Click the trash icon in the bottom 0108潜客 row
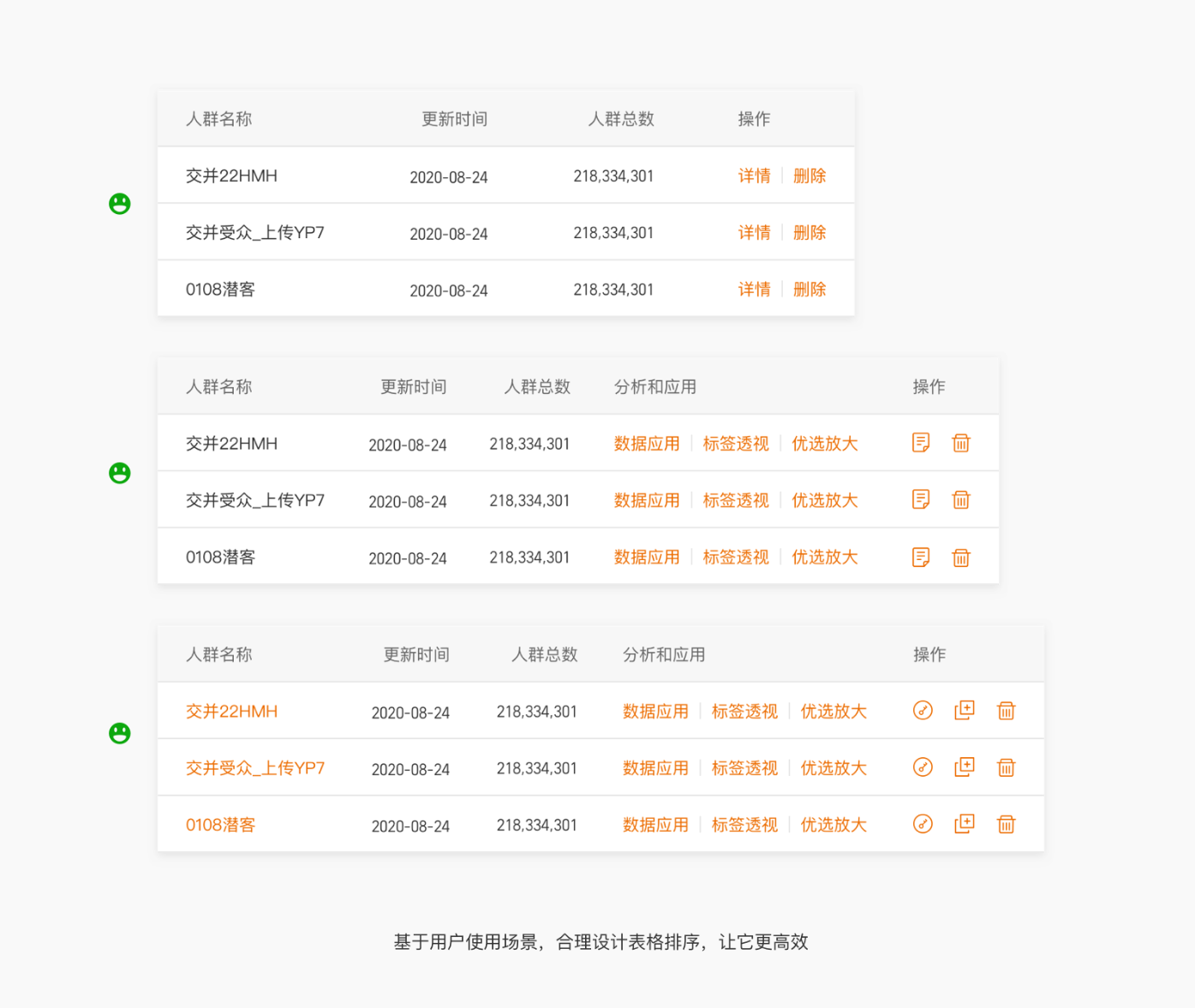The height and width of the screenshot is (1008, 1195). [1006, 824]
